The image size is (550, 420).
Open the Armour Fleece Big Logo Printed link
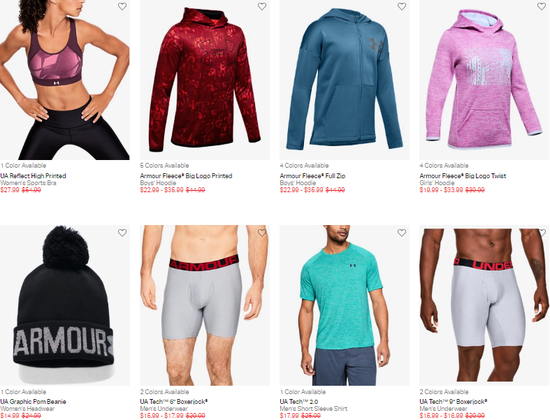(186, 176)
